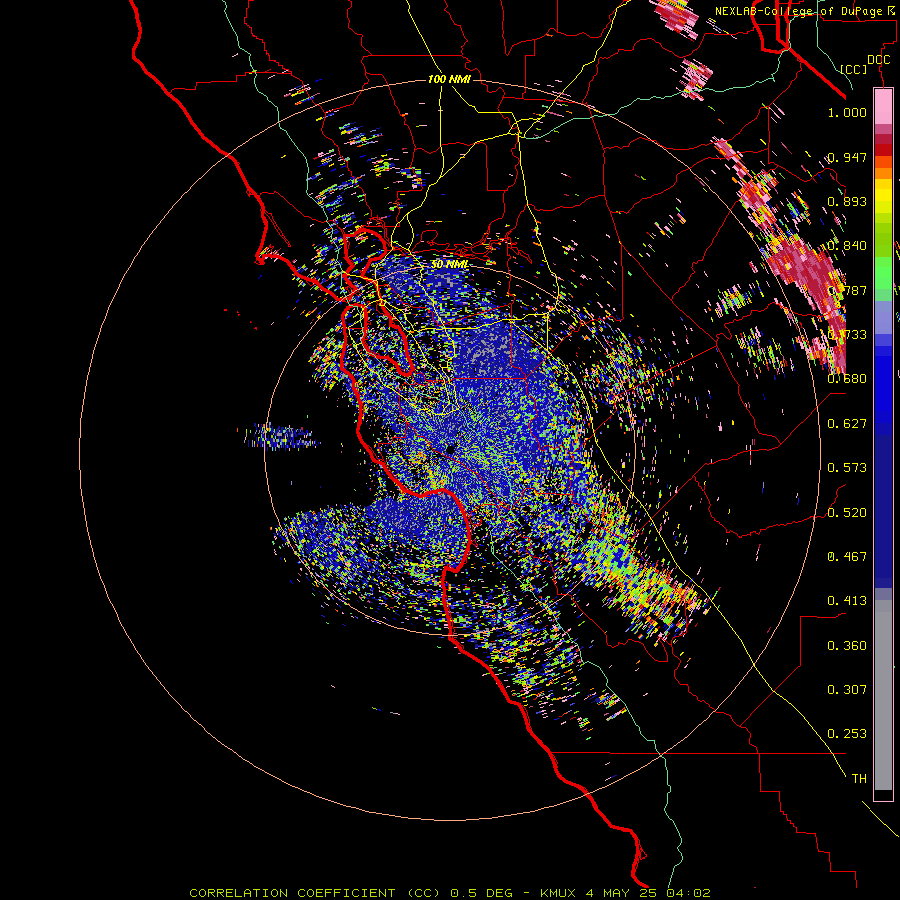Screen dimensions: 900x900
Task: Click the DCC label above the color scale
Action: pyautogui.click(x=878, y=60)
